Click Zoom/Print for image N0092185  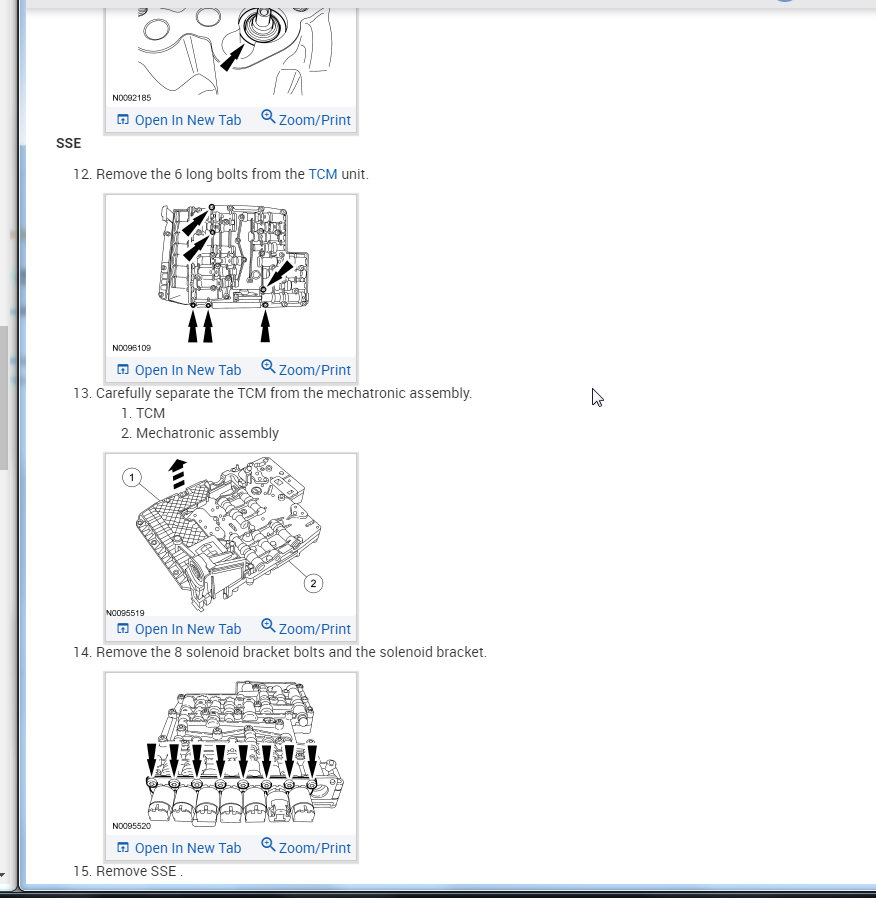(314, 120)
